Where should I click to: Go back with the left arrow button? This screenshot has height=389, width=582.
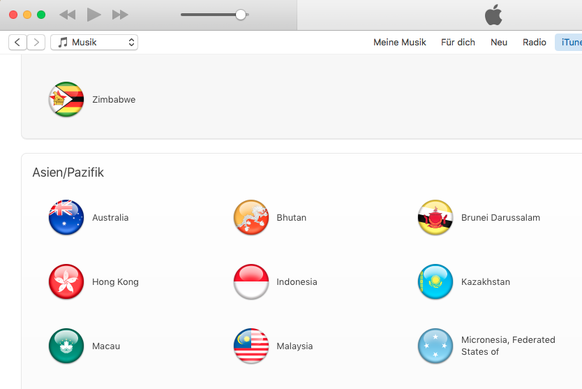click(x=17, y=42)
